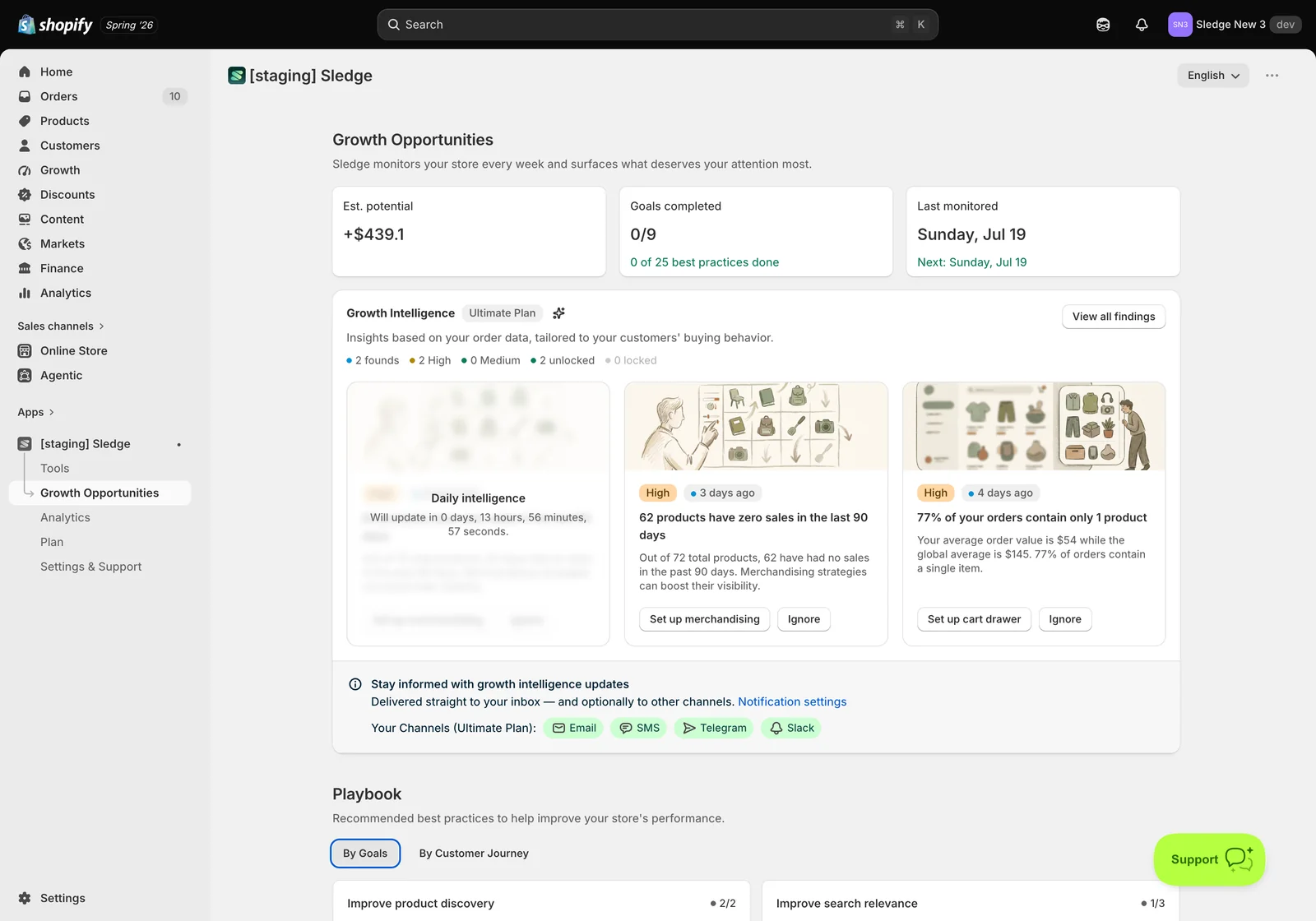The image size is (1316, 921).
Task: Click the Agentic channel icon
Action: (x=25, y=376)
